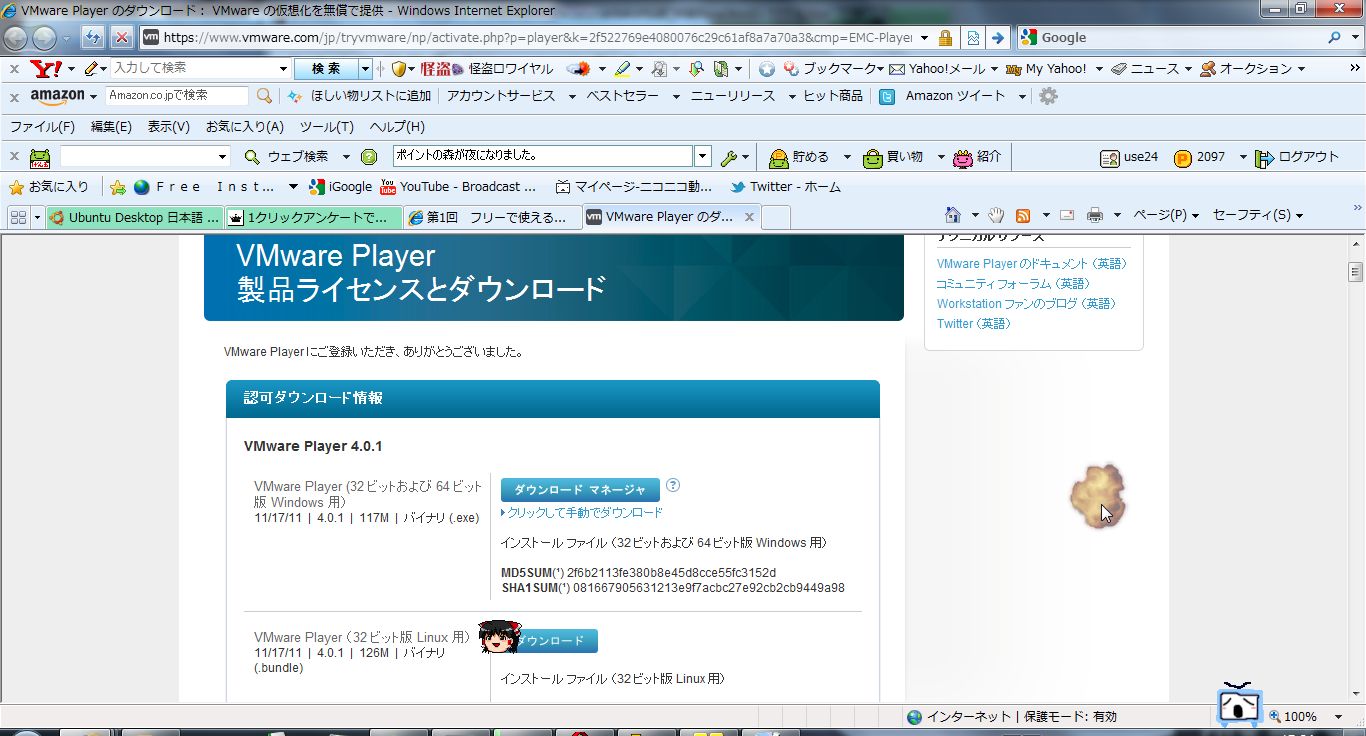Open the 編集(E) menu

point(111,127)
